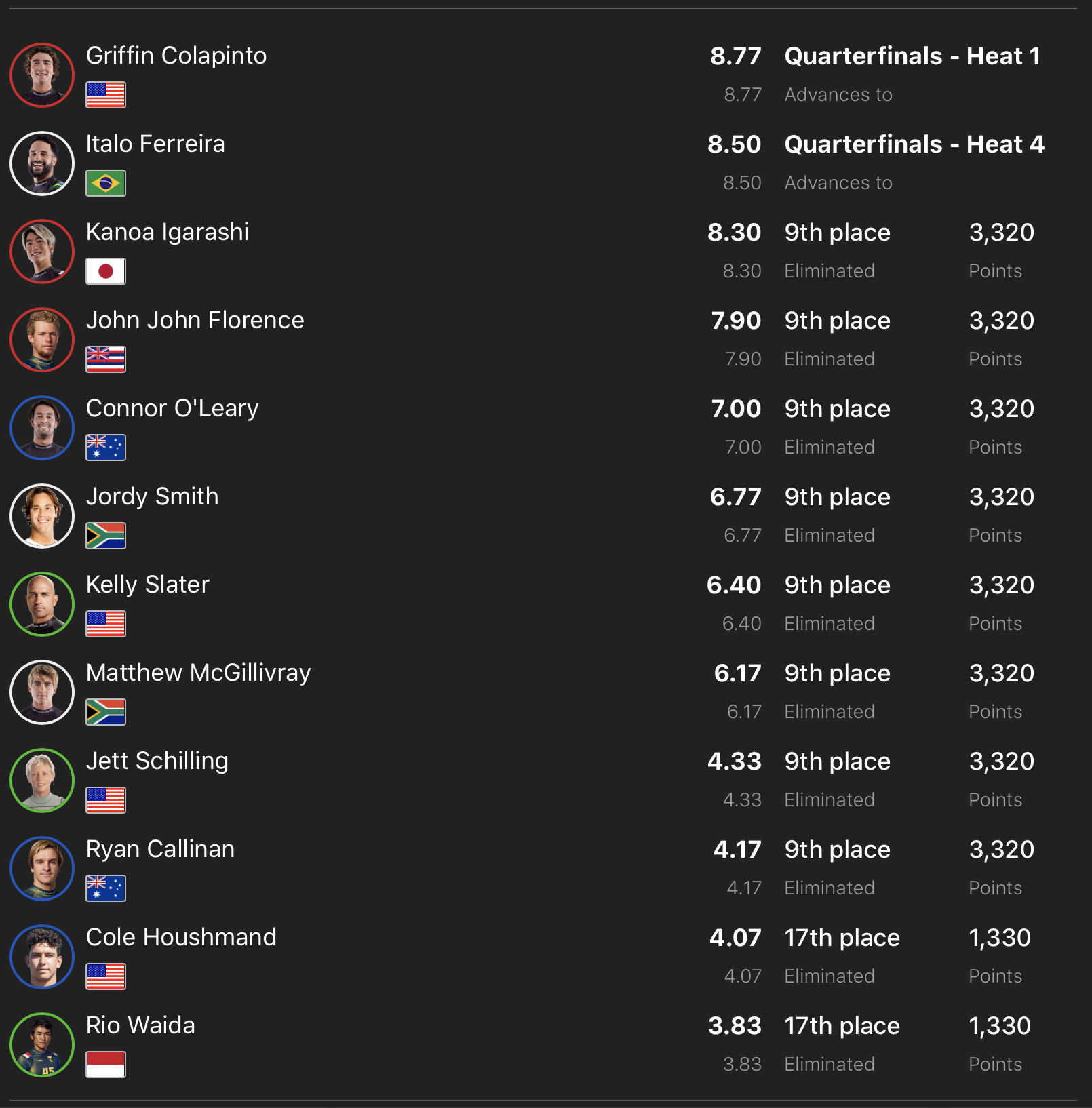Screen dimensions: 1092x1108
Task: Open Kanoa Igarashi's athlete name link
Action: (x=168, y=232)
